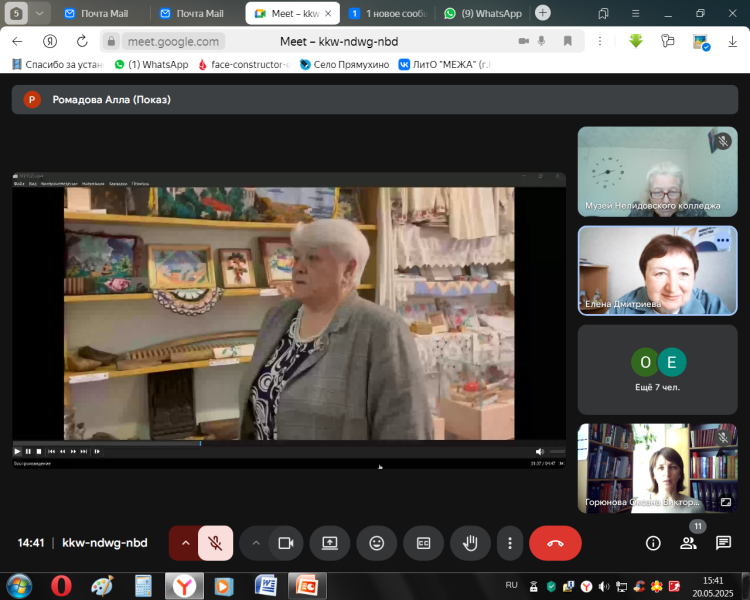The image size is (750, 600).
Task: Raise hand in the meeting
Action: [x=470, y=543]
